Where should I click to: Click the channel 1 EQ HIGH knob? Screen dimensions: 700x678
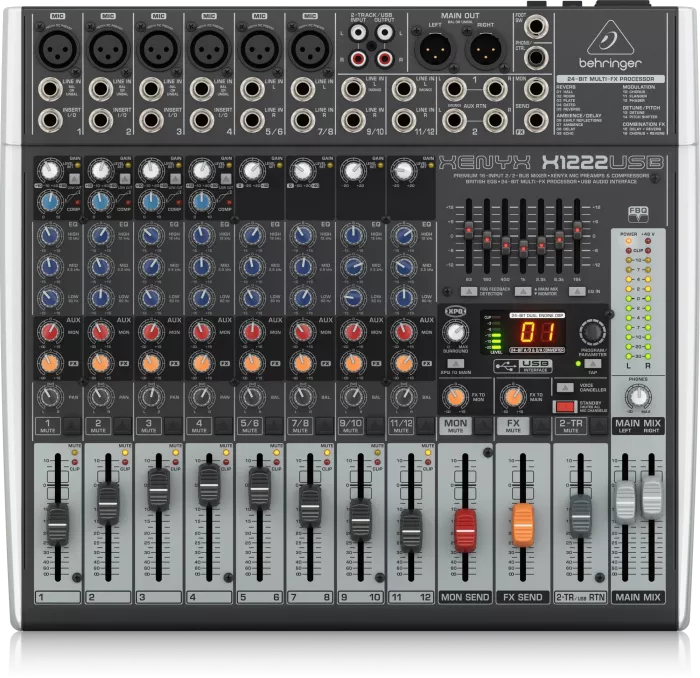(50, 235)
